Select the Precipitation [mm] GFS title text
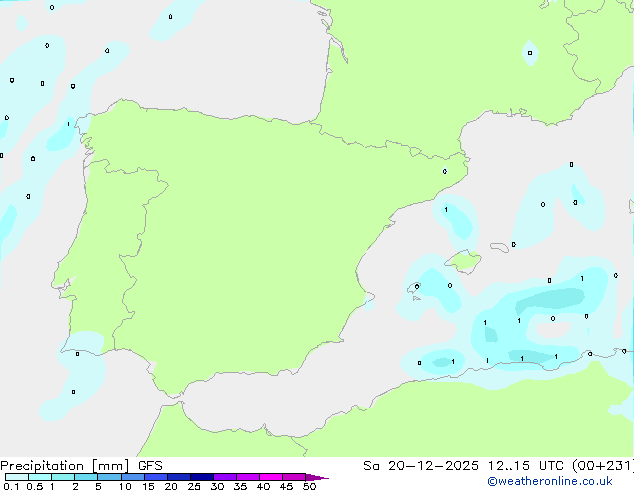Image resolution: width=634 pixels, height=490 pixels. pyautogui.click(x=81, y=466)
